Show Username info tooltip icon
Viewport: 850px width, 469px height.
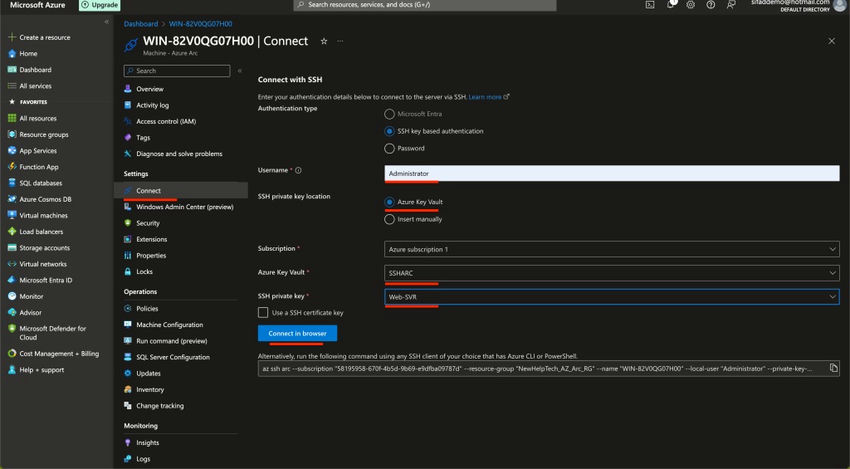[x=298, y=170]
